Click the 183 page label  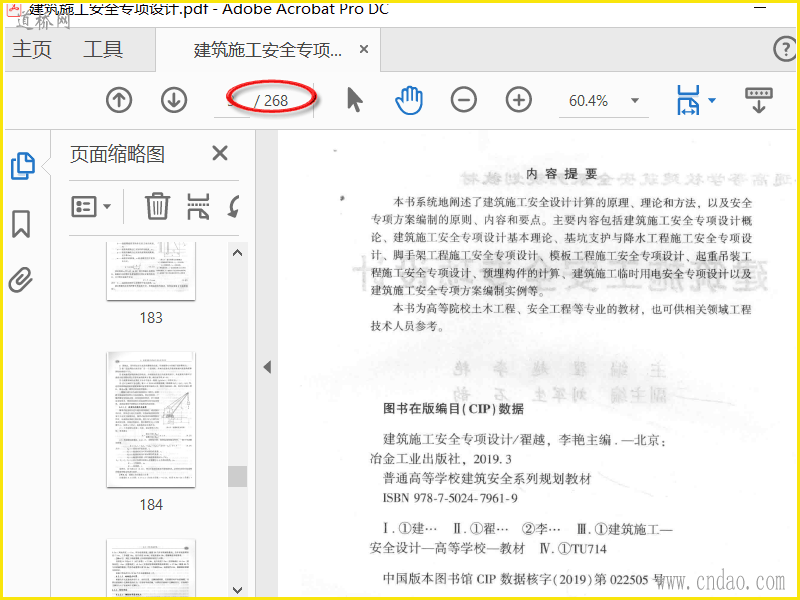(x=151, y=317)
